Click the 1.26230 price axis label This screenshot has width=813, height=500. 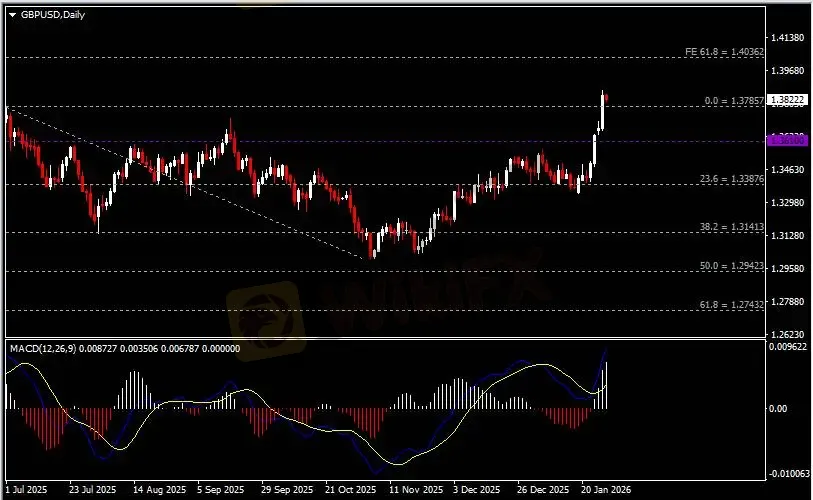[x=787, y=335]
